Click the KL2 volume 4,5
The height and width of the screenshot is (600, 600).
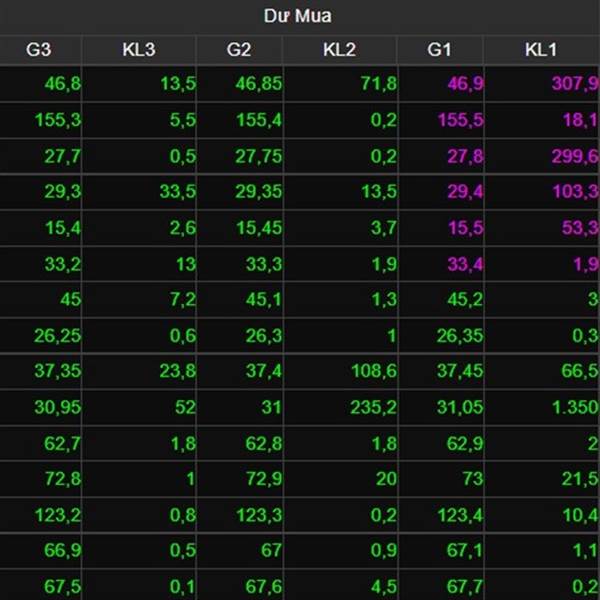[x=384, y=587]
